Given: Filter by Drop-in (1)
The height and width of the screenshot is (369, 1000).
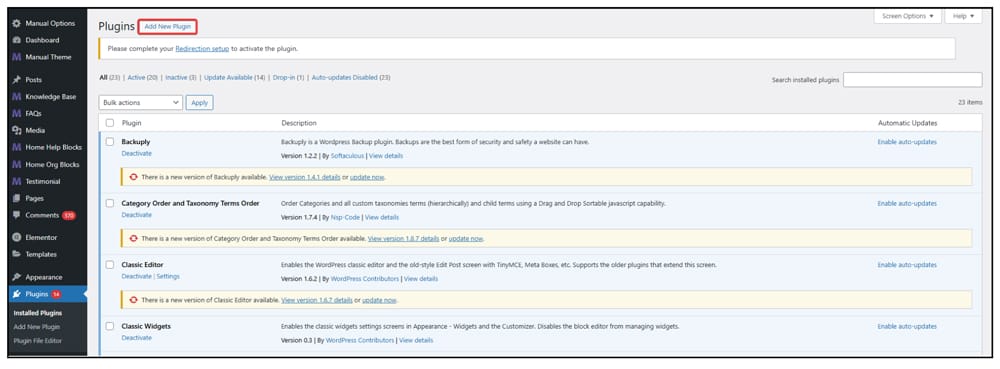Looking at the screenshot, I should 288,77.
